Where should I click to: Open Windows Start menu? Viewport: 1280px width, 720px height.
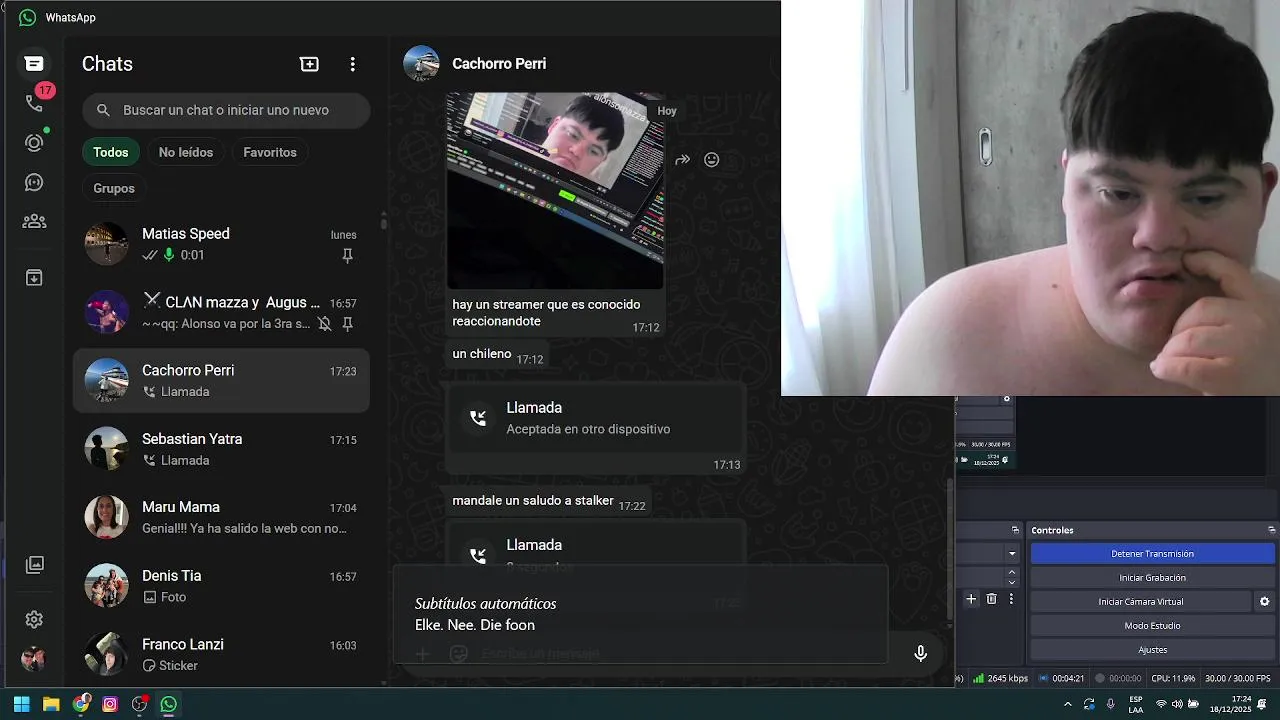21,704
